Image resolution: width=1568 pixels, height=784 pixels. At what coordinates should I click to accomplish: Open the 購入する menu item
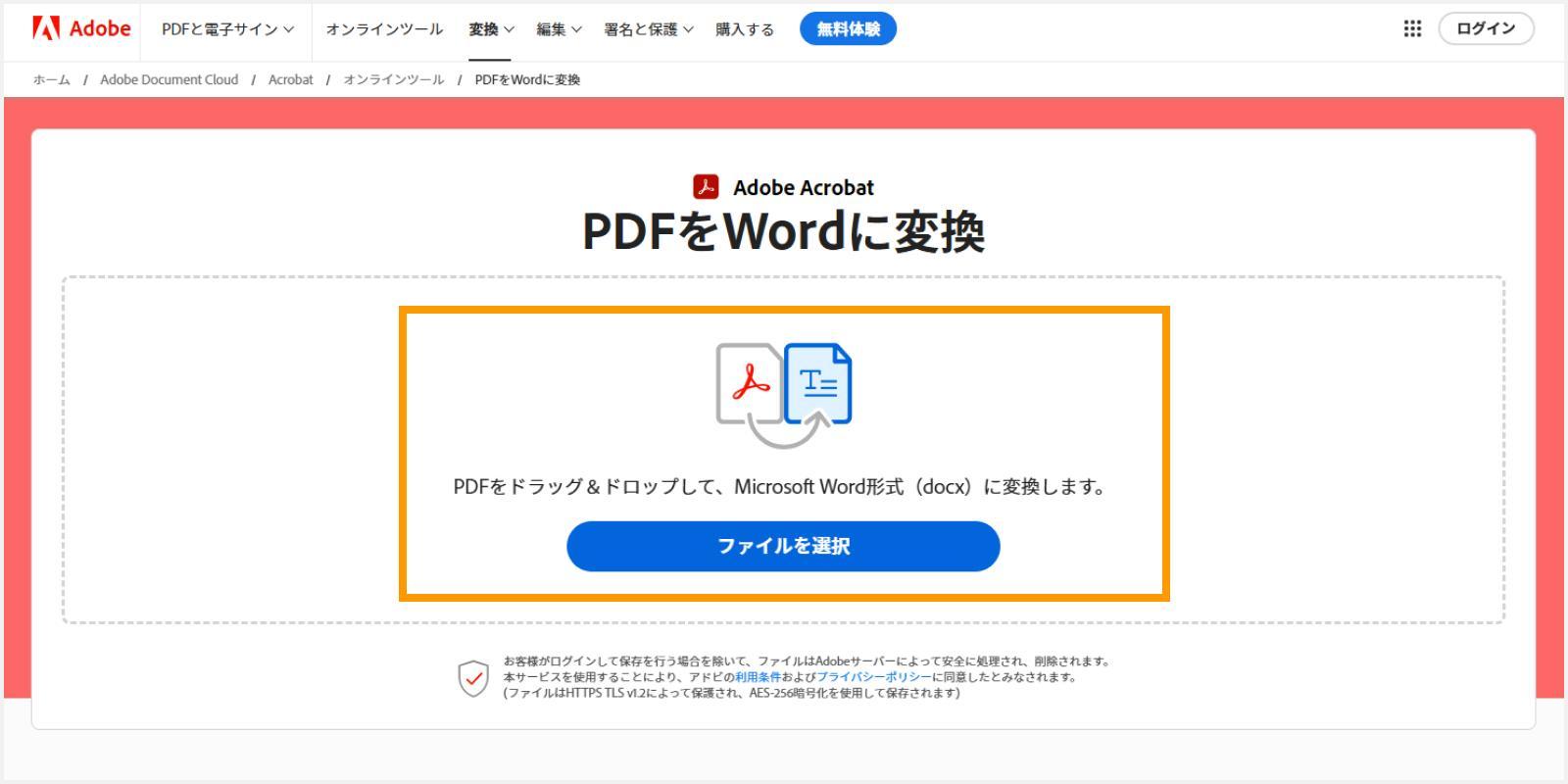coord(745,29)
